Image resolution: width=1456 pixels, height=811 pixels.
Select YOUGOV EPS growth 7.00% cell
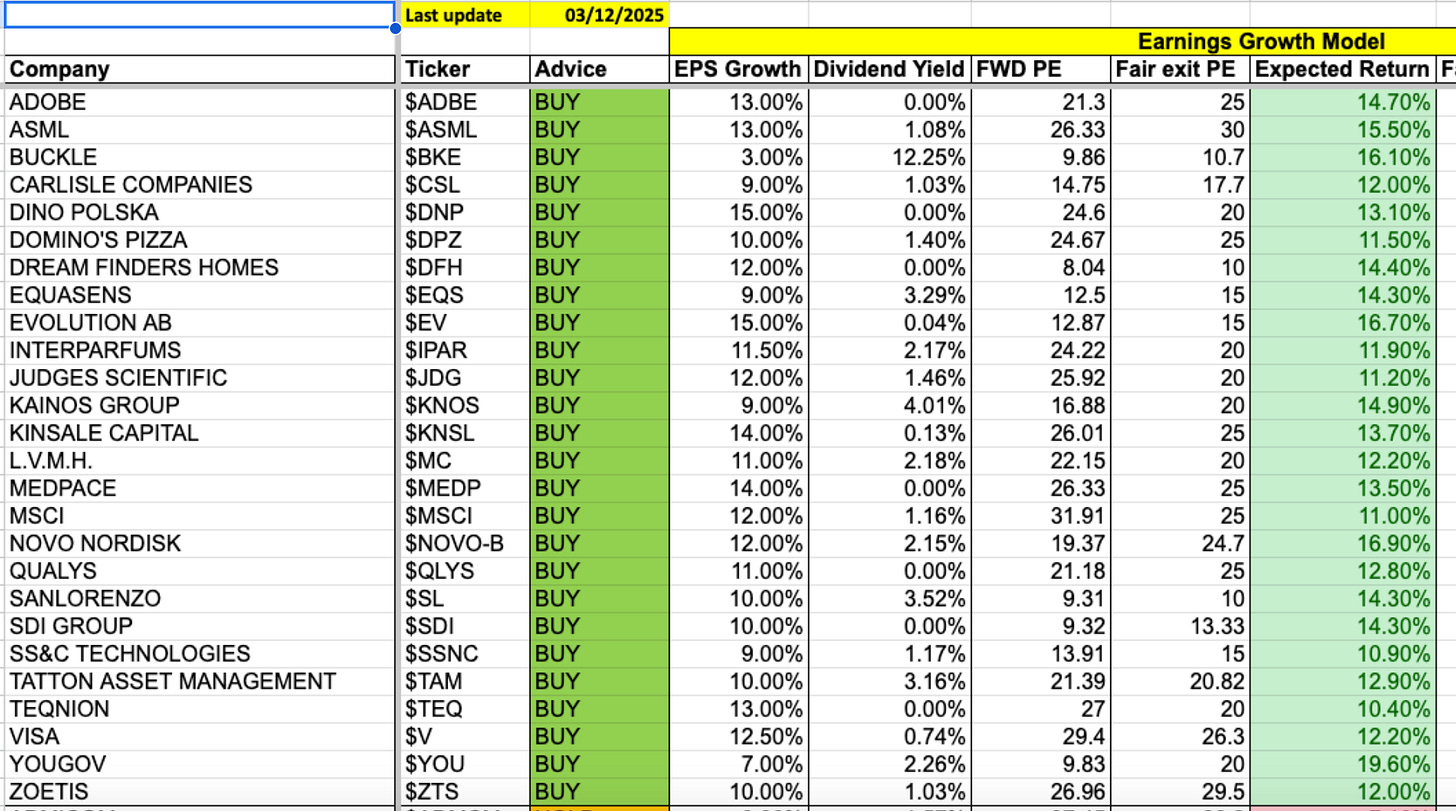pyautogui.click(x=738, y=764)
